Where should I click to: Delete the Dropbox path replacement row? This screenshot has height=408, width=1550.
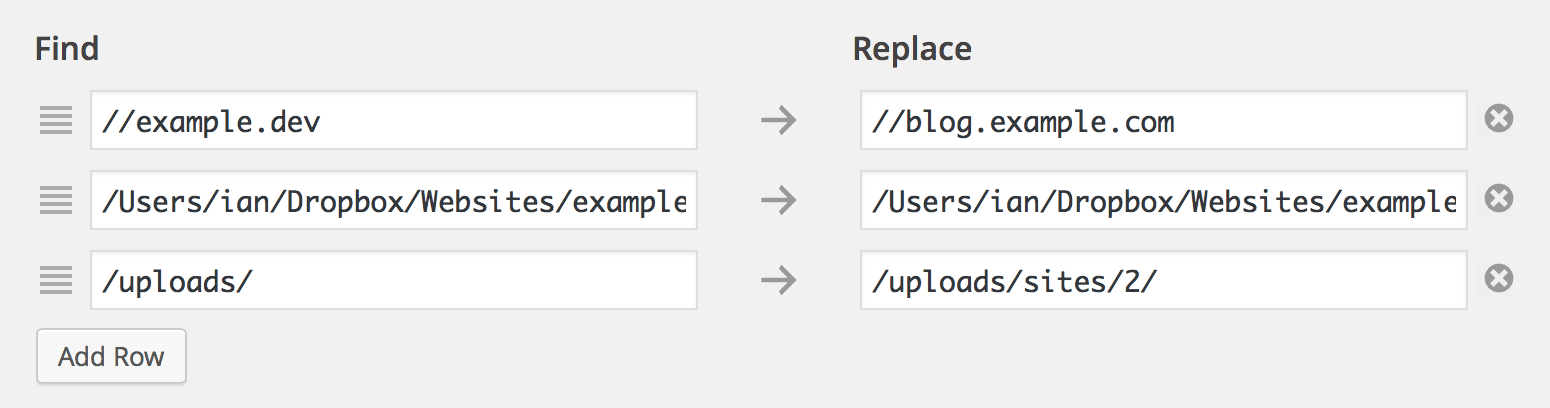pyautogui.click(x=1498, y=200)
